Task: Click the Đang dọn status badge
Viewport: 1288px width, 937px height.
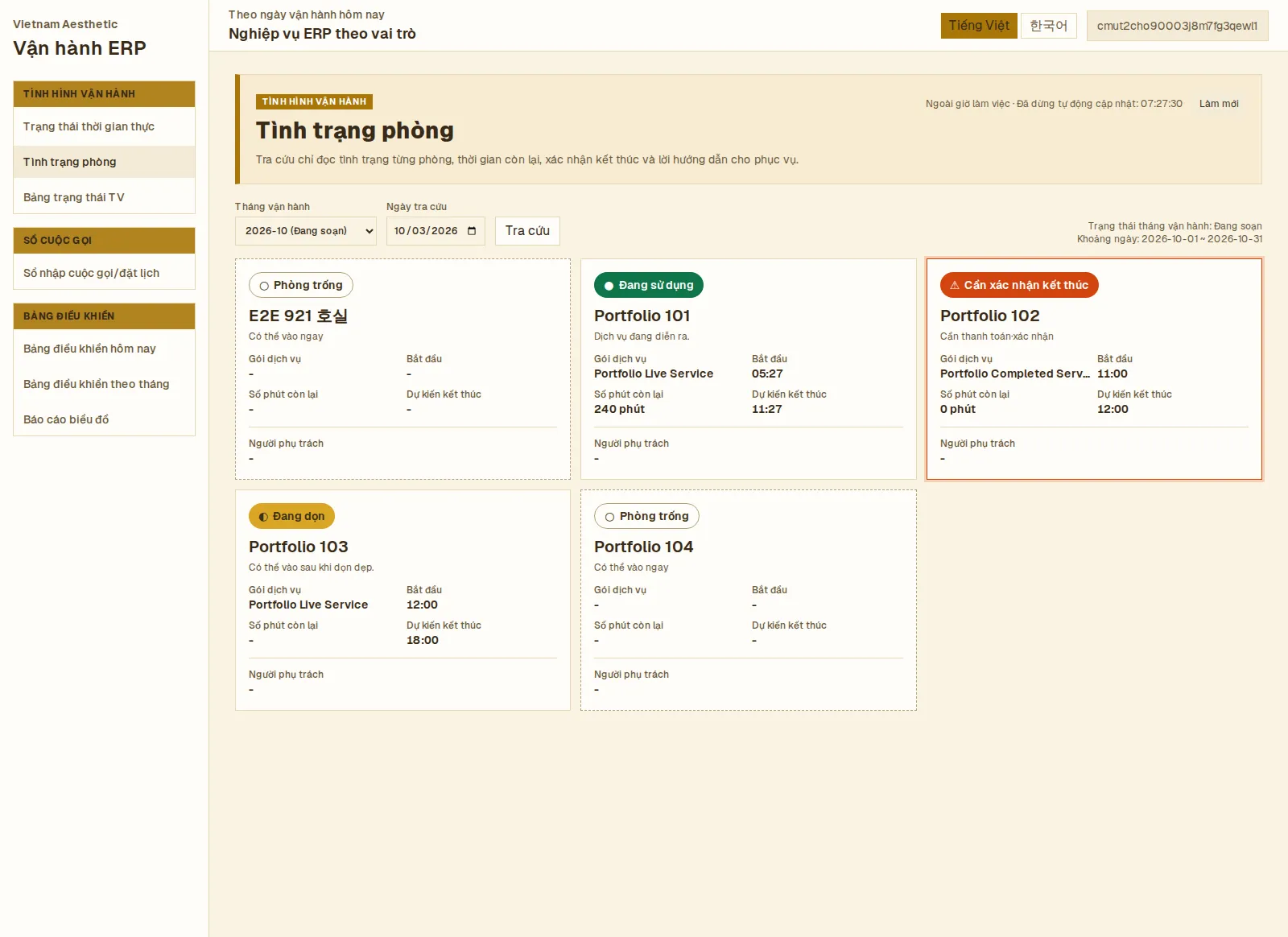Action: click(x=291, y=516)
